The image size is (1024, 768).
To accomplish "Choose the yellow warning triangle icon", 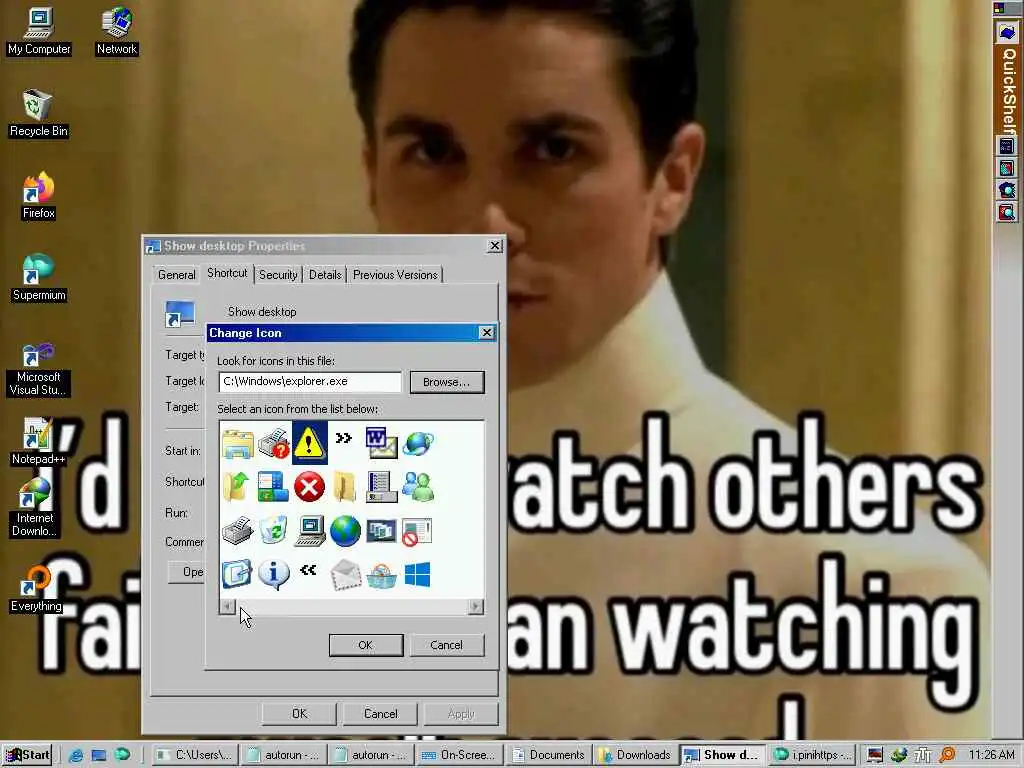I will click(x=309, y=443).
